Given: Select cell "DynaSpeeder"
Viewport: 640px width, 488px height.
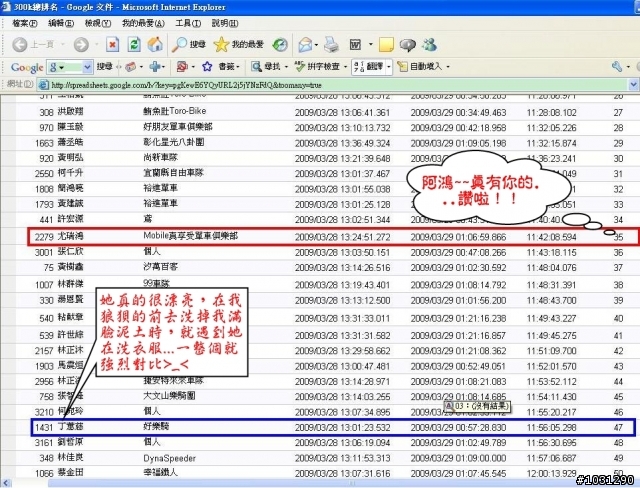Looking at the screenshot, I should [169, 458].
